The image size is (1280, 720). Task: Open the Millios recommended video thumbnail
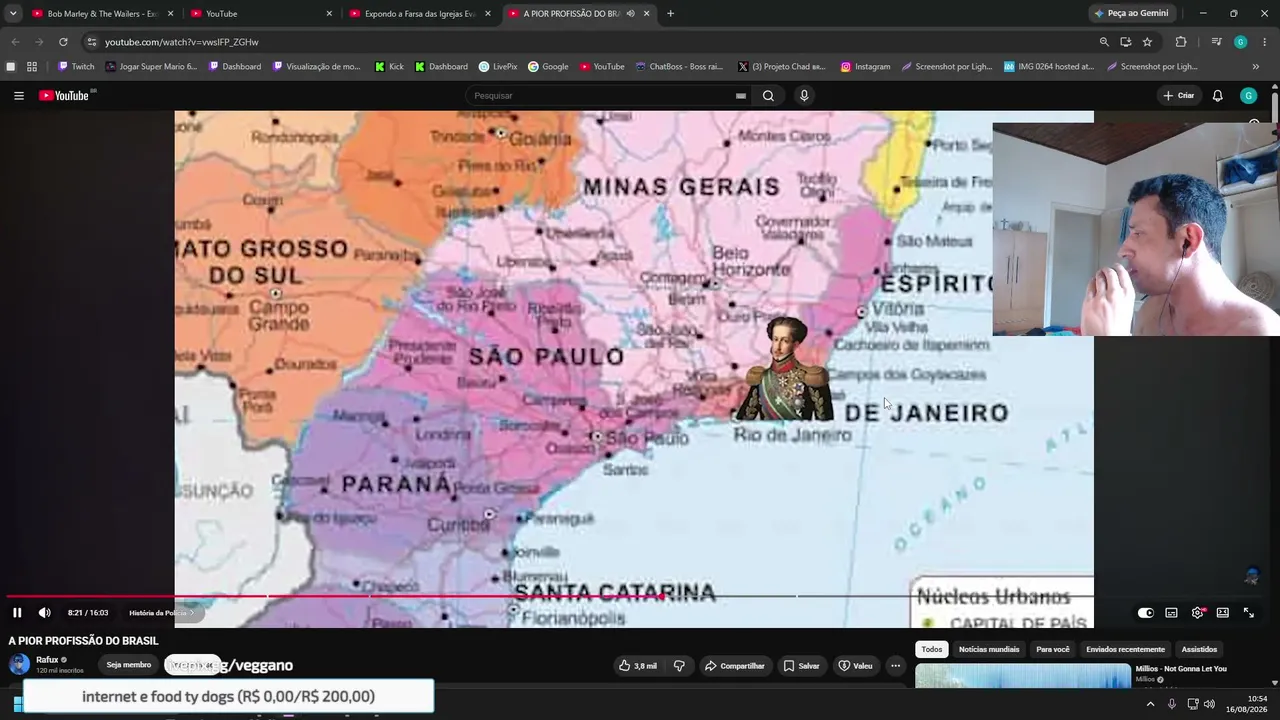click(x=1023, y=677)
